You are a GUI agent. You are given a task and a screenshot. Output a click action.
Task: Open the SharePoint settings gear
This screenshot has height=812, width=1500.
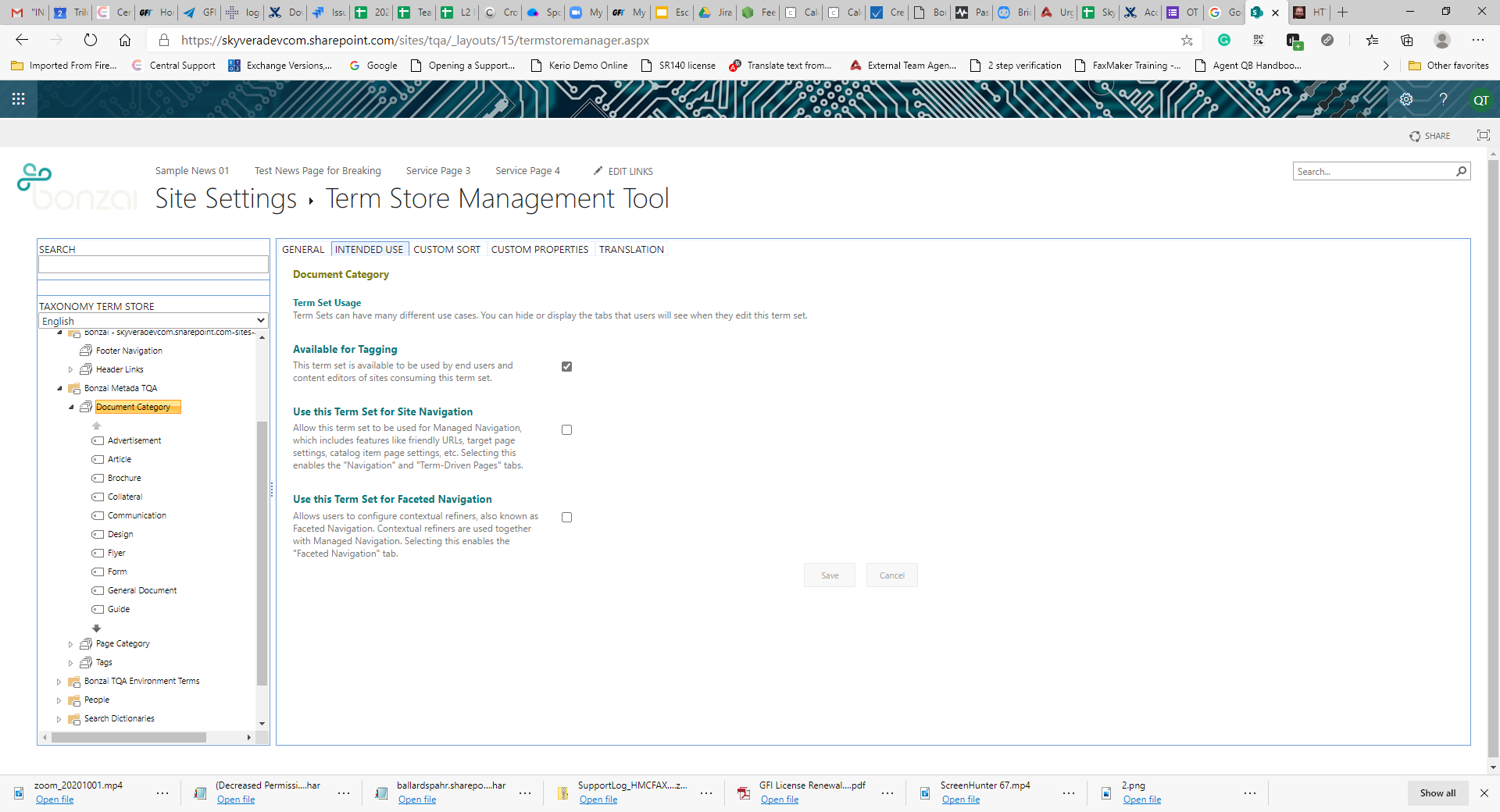(x=1406, y=99)
